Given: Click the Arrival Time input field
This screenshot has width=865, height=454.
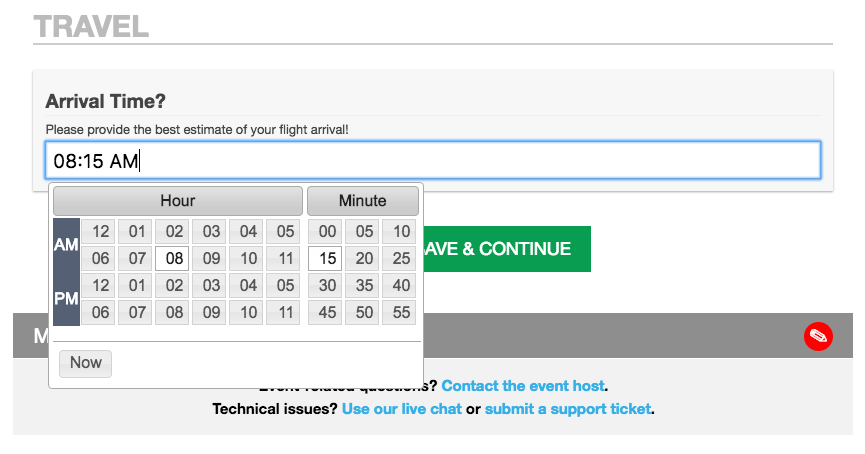Looking at the screenshot, I should click(x=432, y=161).
